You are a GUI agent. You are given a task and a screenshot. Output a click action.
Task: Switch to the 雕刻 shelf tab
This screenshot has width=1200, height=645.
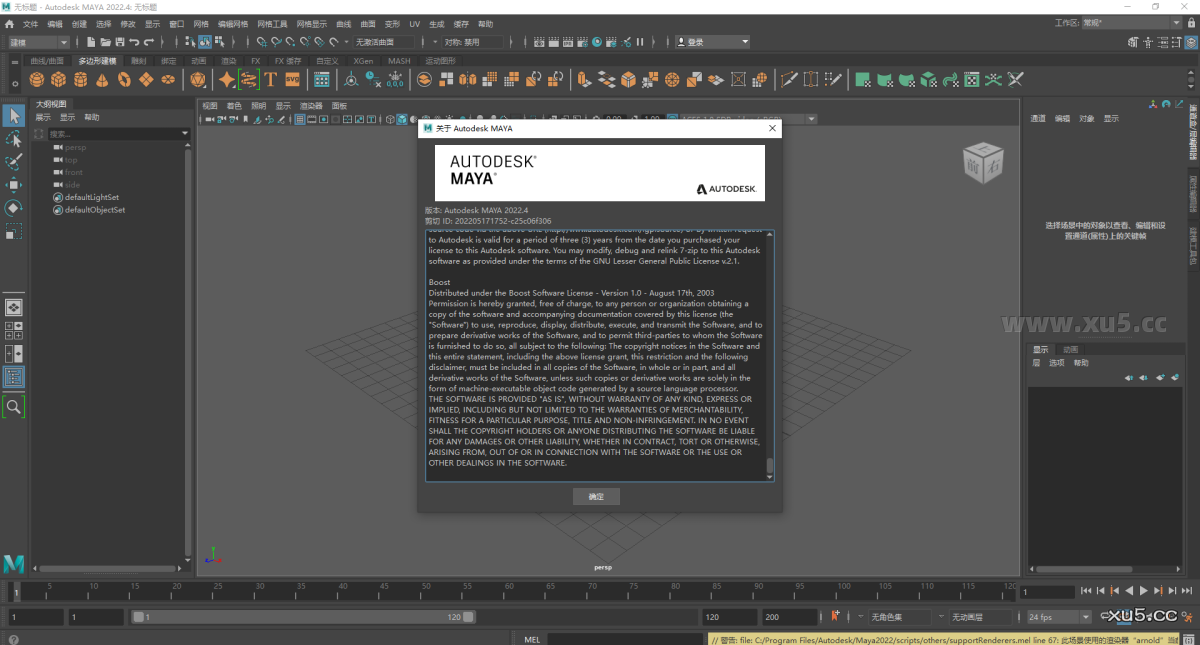(138, 61)
